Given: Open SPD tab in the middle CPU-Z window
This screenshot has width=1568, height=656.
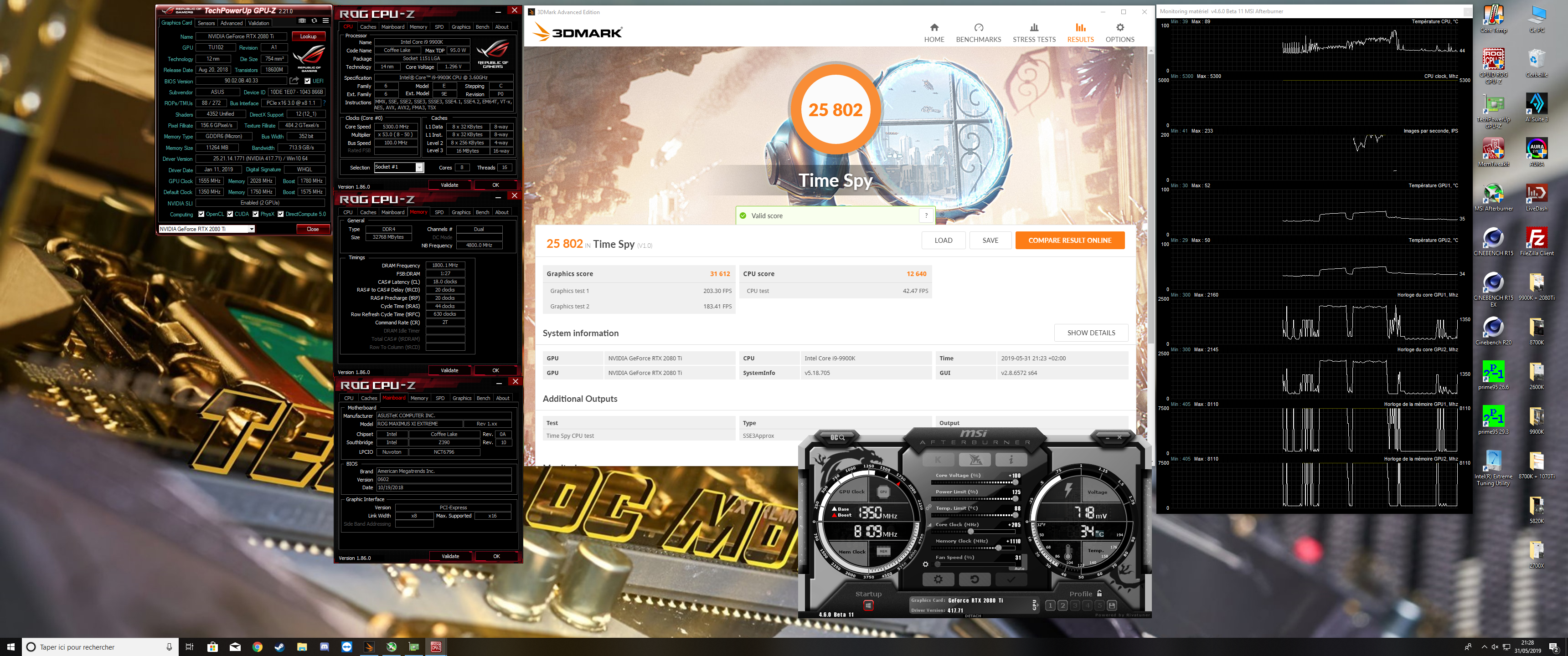Looking at the screenshot, I should [439, 212].
